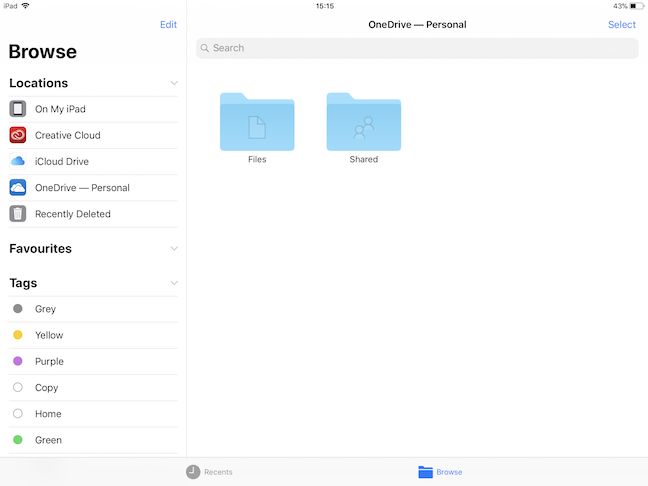Screen dimensions: 648x486
Task: Tap the Locations section heading
Action: pyautogui.click(x=38, y=83)
